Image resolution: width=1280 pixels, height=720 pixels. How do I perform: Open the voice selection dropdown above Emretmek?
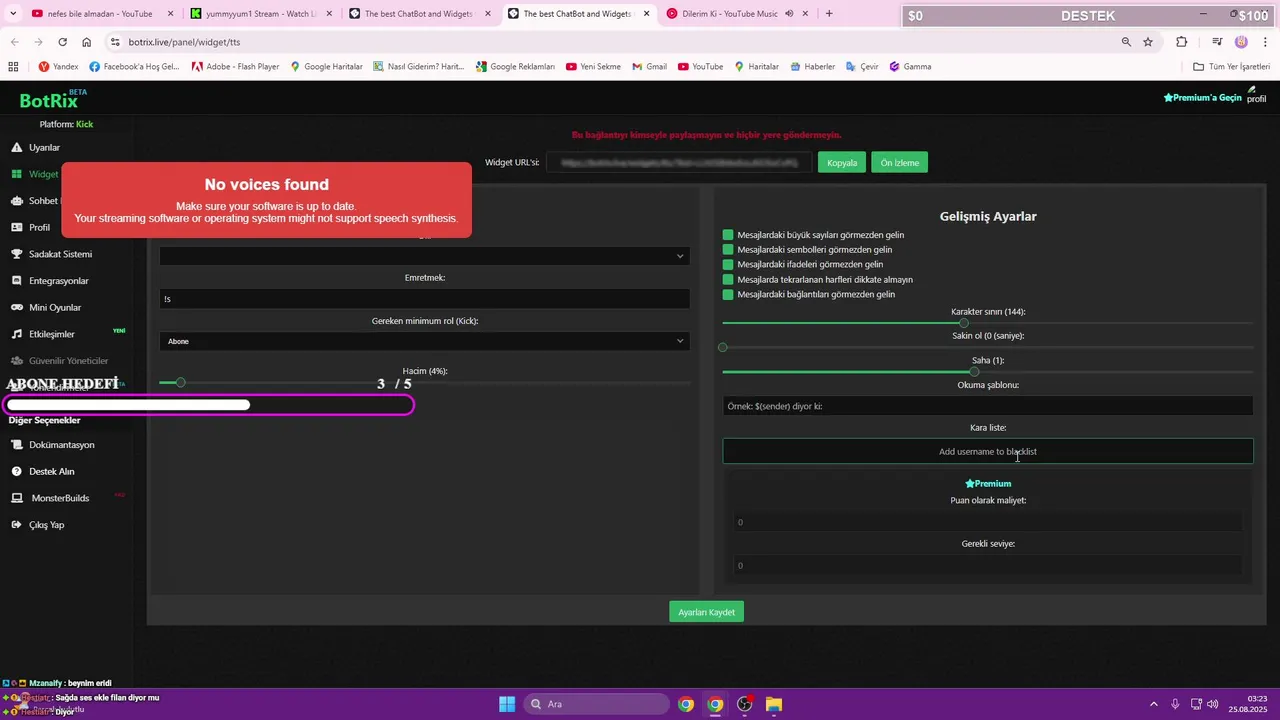(424, 256)
